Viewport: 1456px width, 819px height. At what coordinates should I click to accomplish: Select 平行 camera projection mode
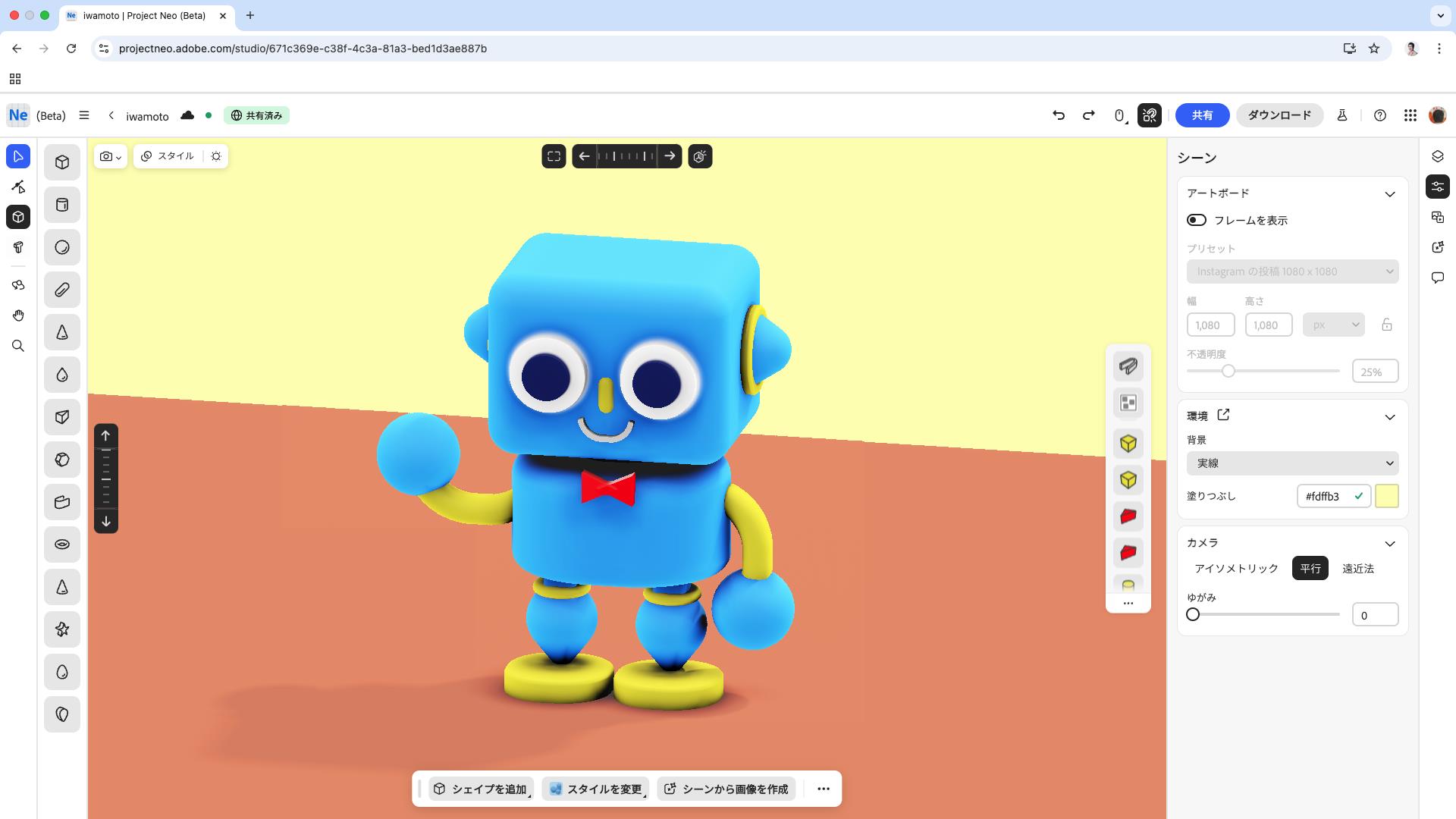1310,568
